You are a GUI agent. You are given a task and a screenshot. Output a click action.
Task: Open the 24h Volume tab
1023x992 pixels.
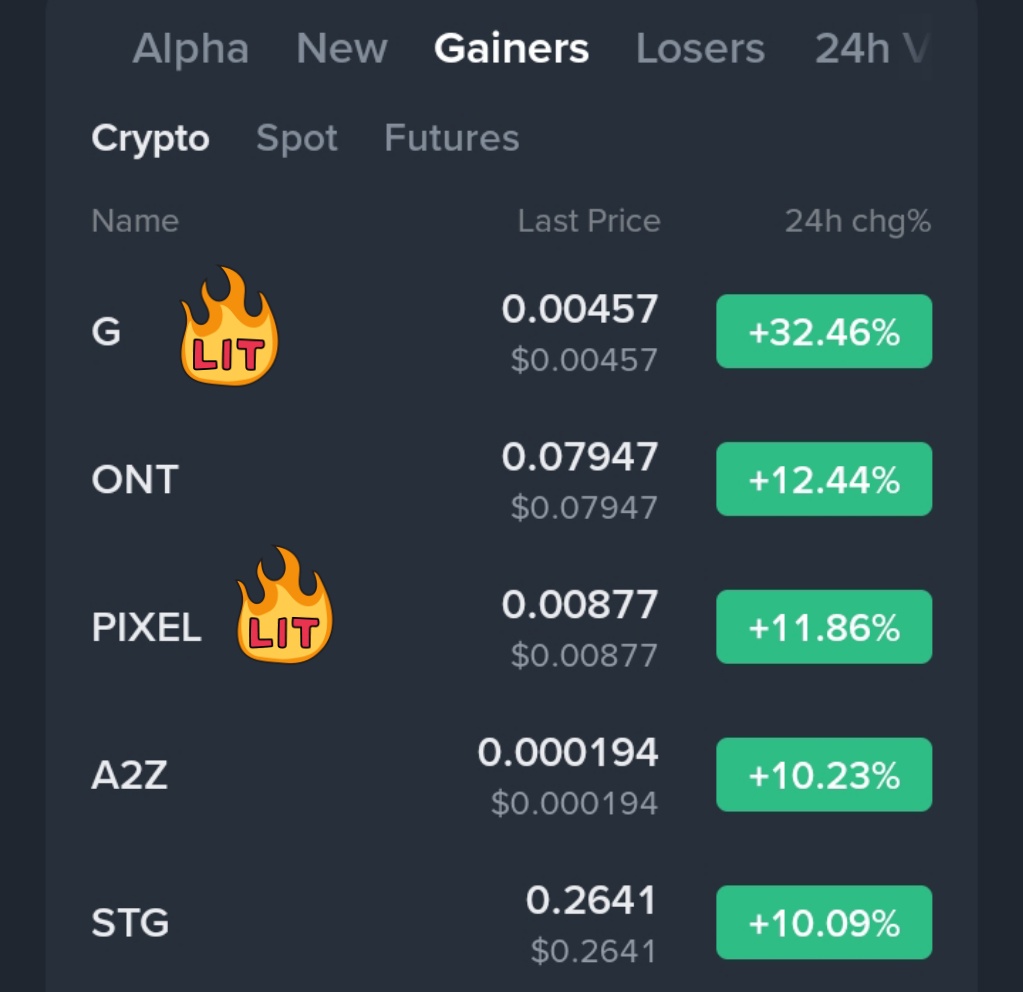coord(868,49)
